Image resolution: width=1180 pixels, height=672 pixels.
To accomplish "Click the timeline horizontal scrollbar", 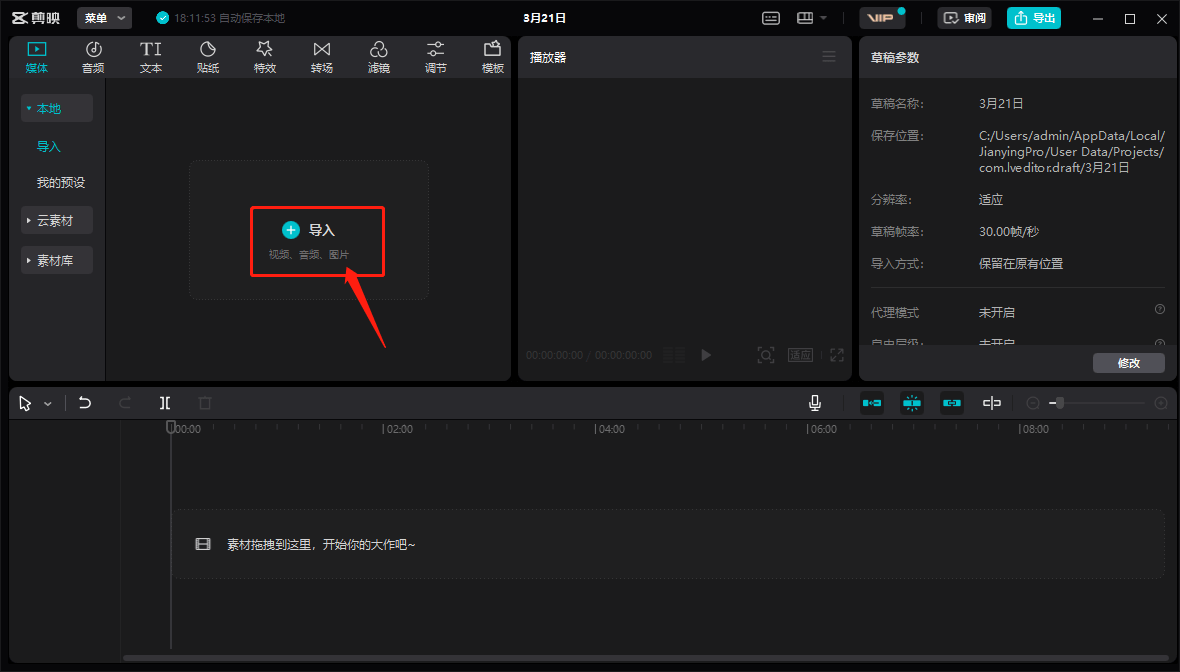I will (x=645, y=658).
